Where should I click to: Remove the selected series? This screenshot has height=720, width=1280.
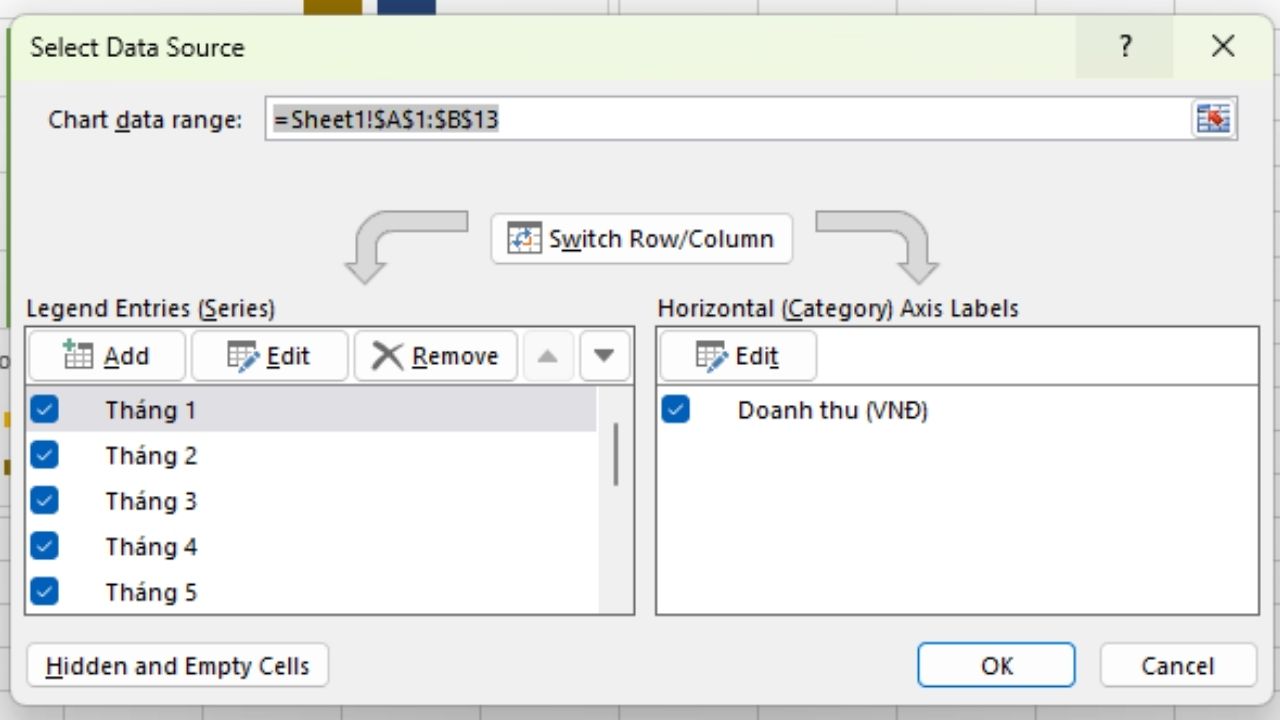(x=435, y=356)
